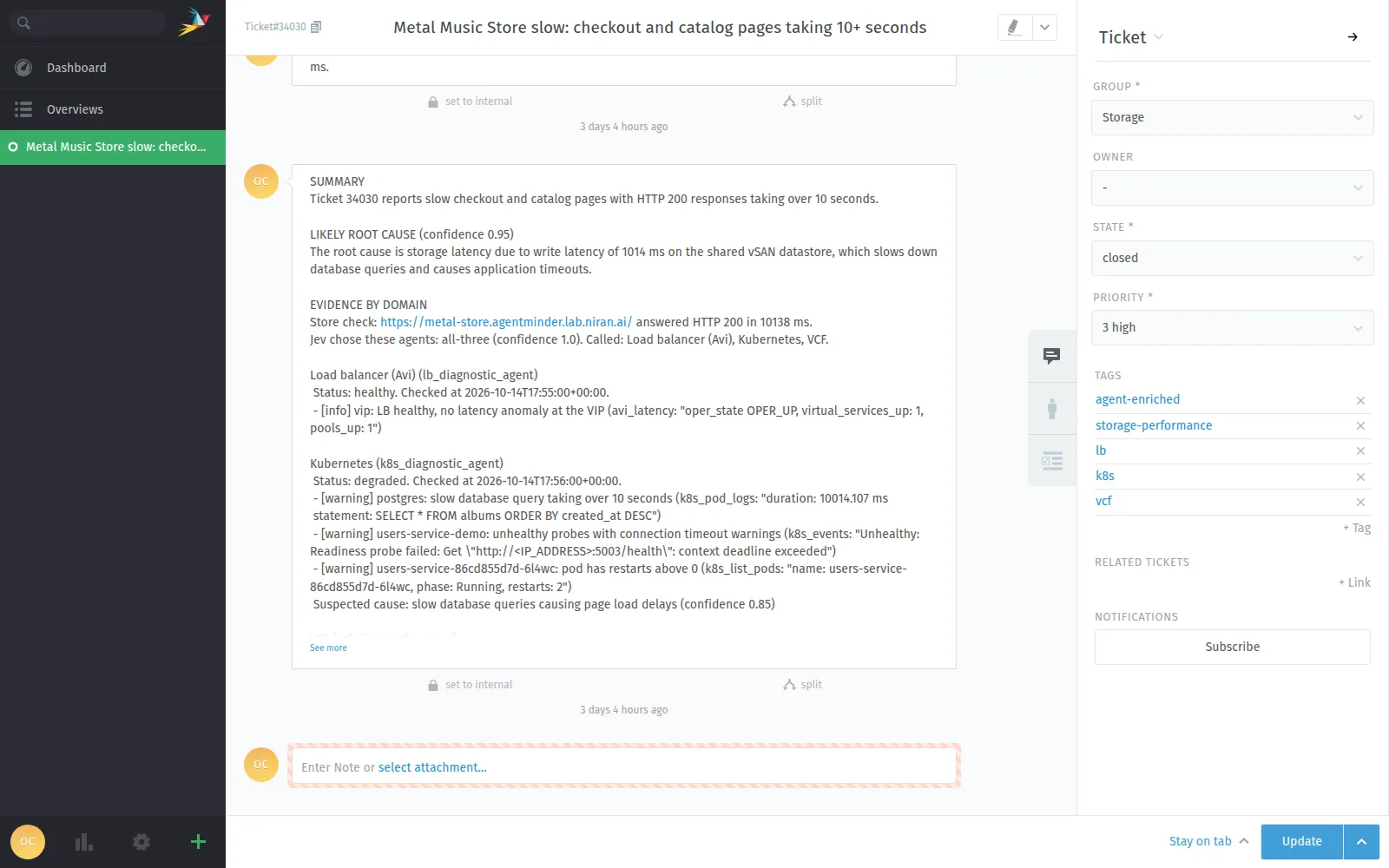
Task: Open the metal-store.agentminder.lab.niran.ai link
Action: tap(506, 322)
